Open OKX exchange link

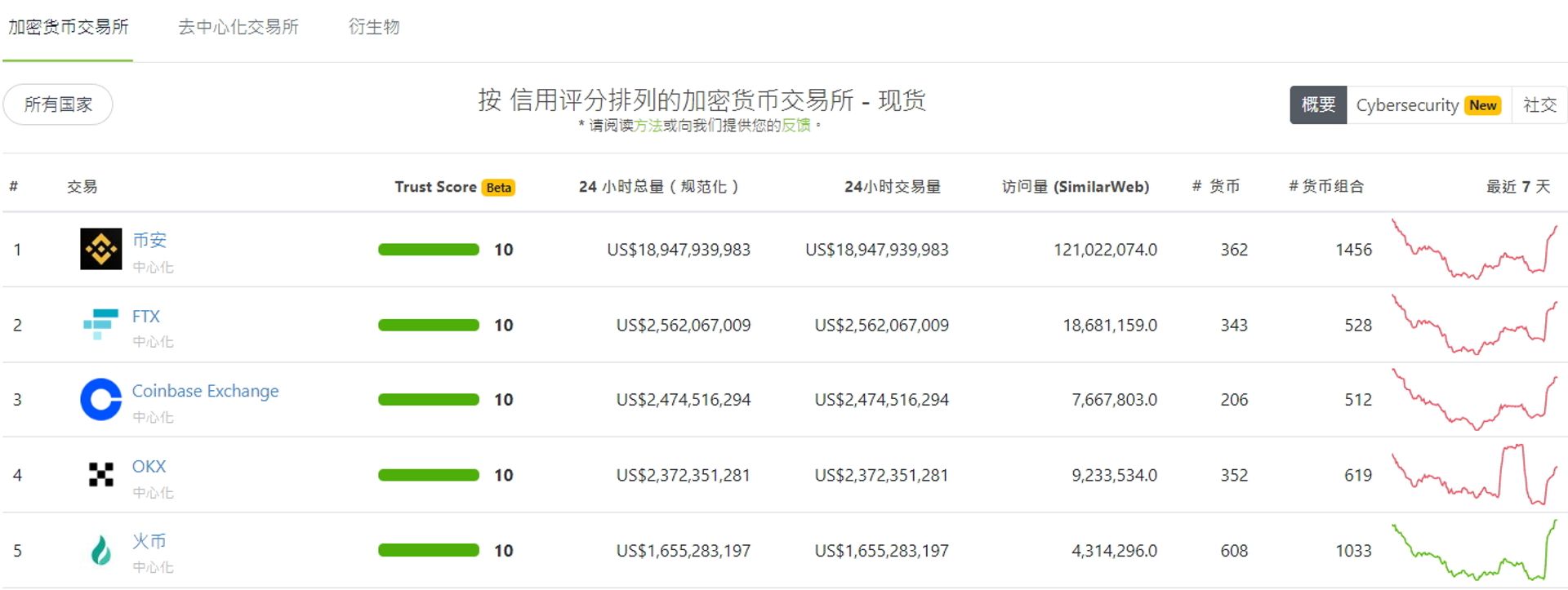coord(149,467)
